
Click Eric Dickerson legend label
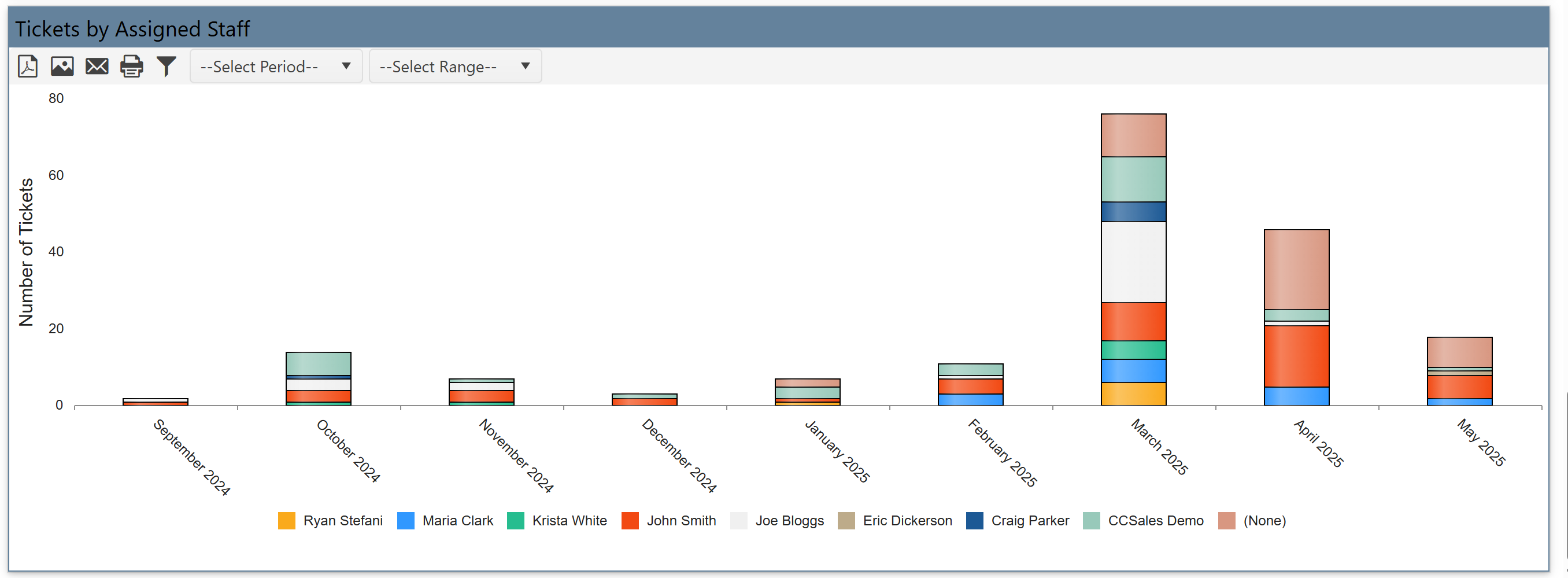(x=907, y=521)
